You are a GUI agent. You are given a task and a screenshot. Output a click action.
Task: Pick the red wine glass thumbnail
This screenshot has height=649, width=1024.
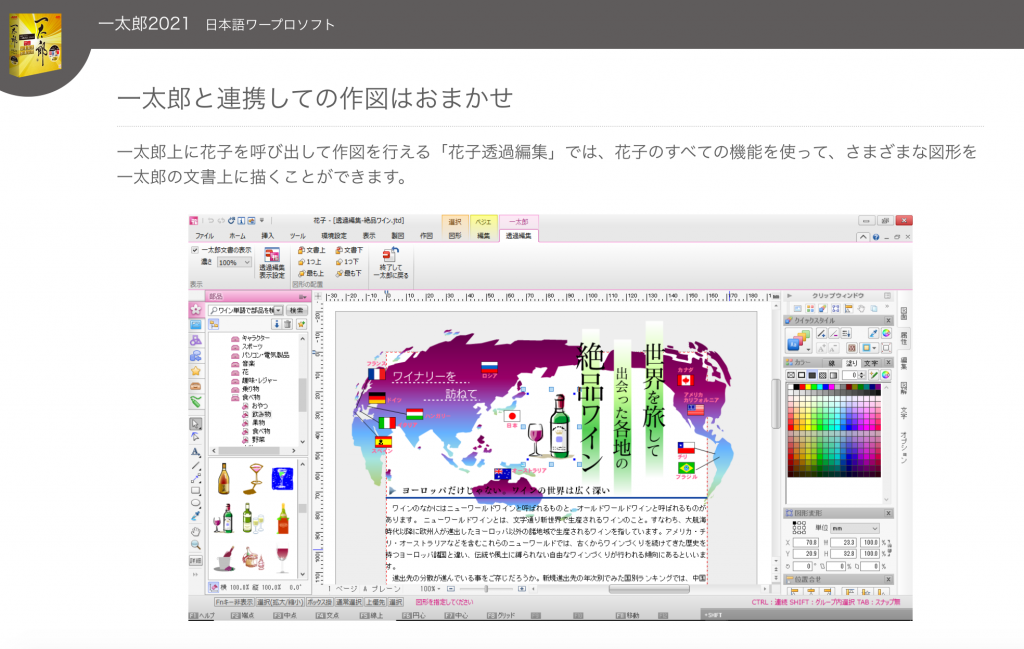click(282, 559)
